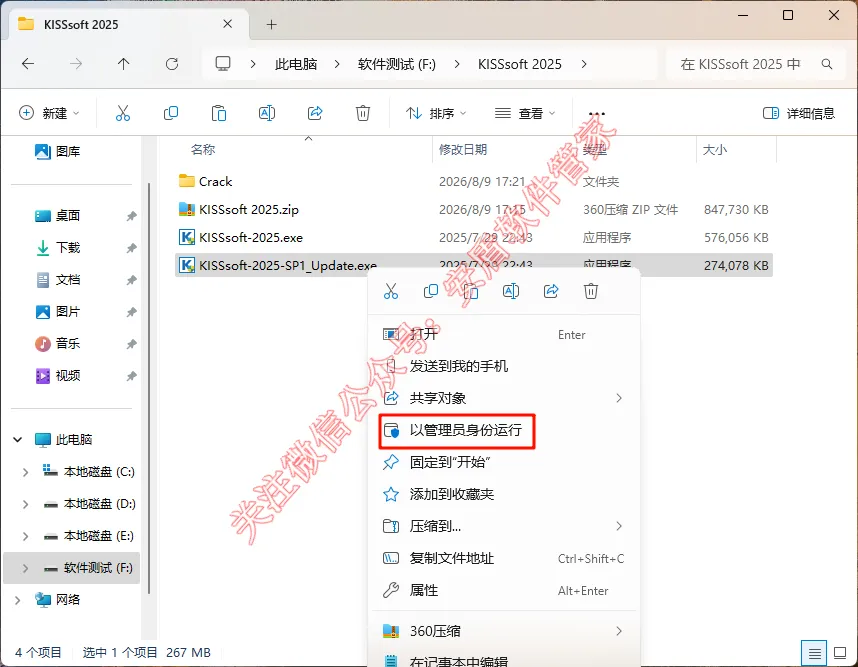The width and height of the screenshot is (858, 667).
Task: Click the context menu Share icon
Action: coord(550,291)
